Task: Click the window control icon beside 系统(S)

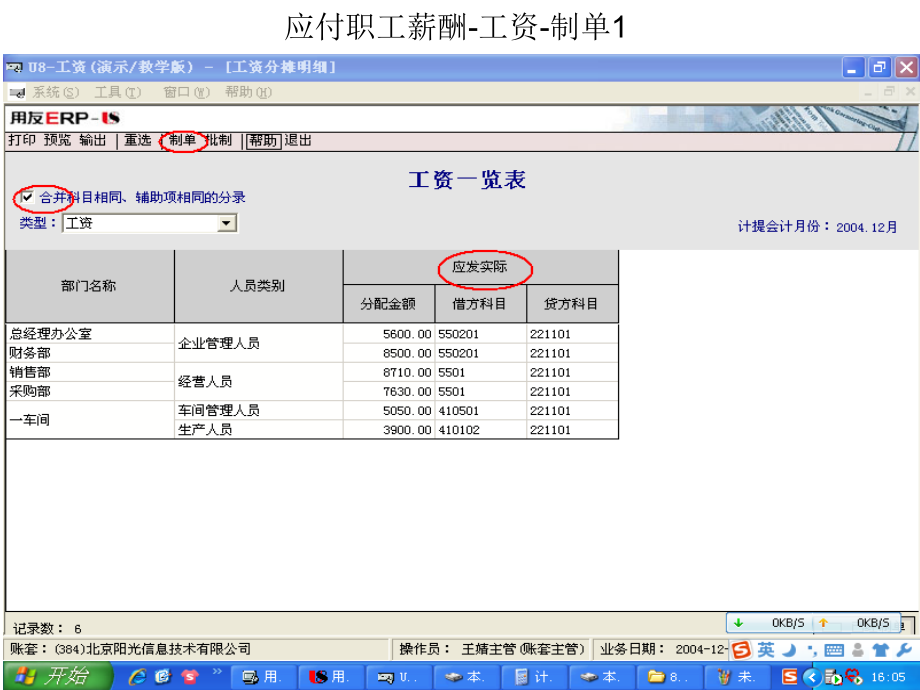Action: tap(18, 92)
